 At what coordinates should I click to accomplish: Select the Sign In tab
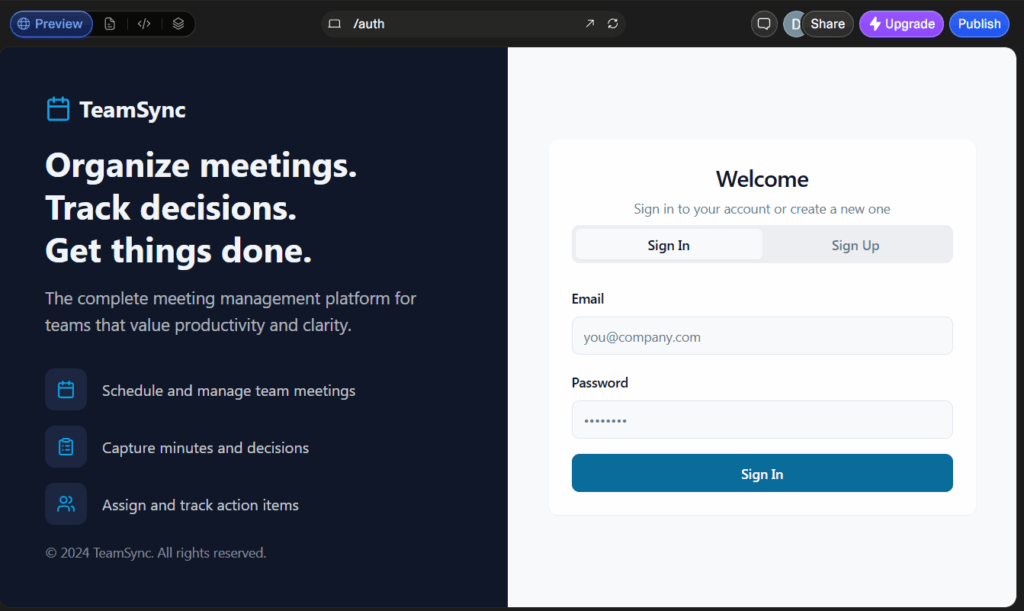[x=669, y=245]
